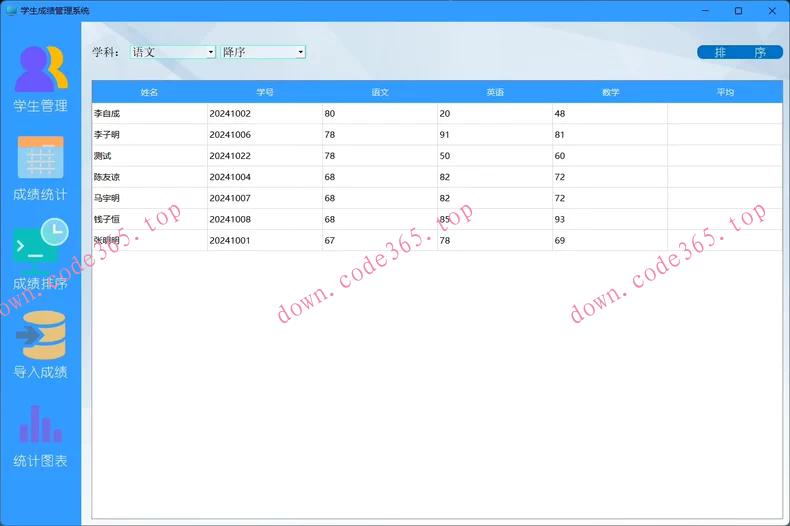Click the 姓名 column header

click(149, 92)
